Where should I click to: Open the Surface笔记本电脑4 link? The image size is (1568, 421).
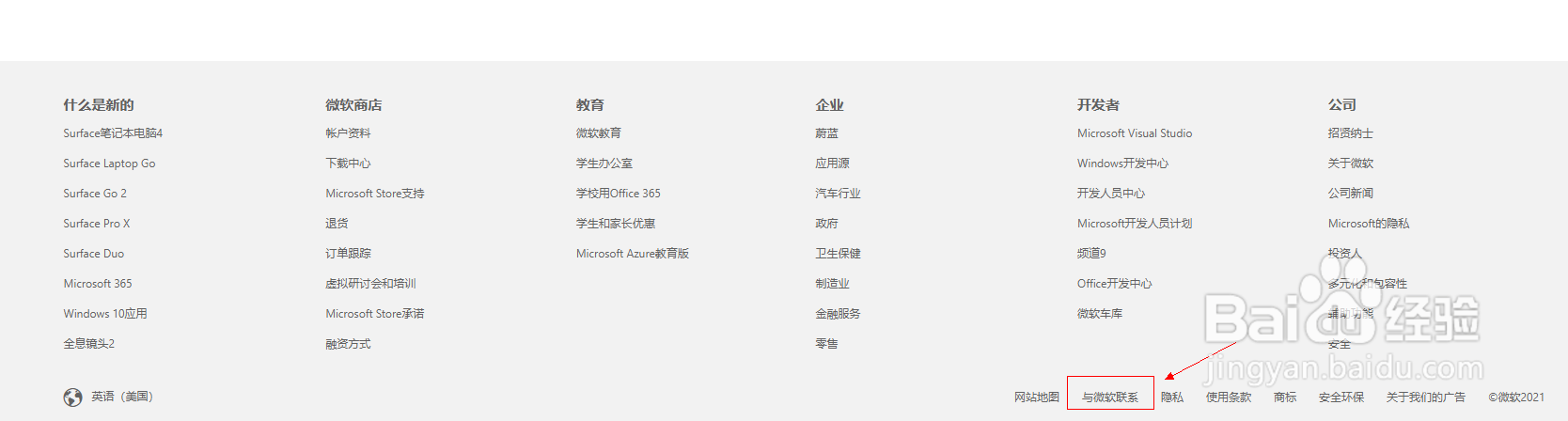113,133
